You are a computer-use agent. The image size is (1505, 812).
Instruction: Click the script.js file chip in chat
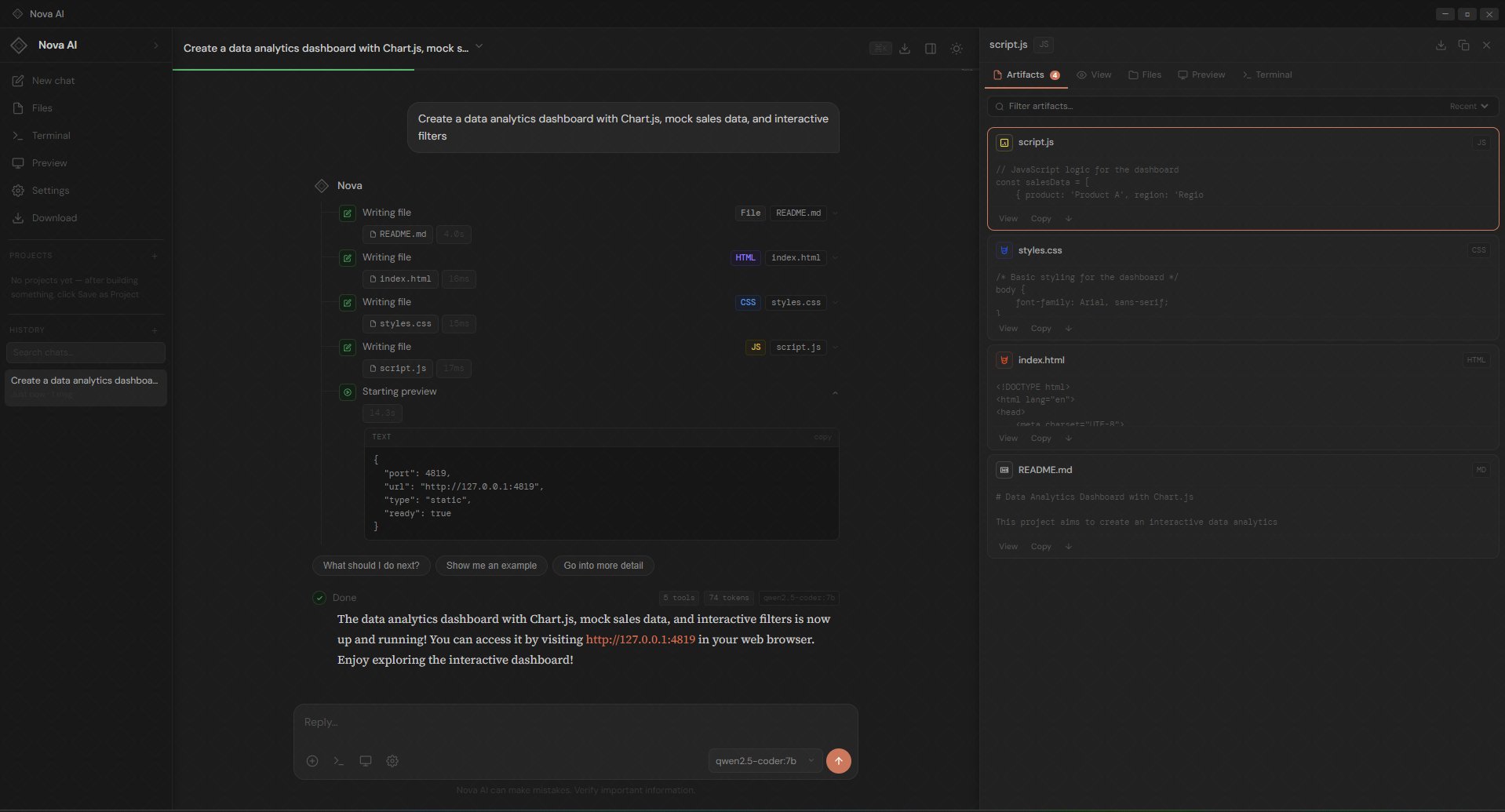[398, 368]
